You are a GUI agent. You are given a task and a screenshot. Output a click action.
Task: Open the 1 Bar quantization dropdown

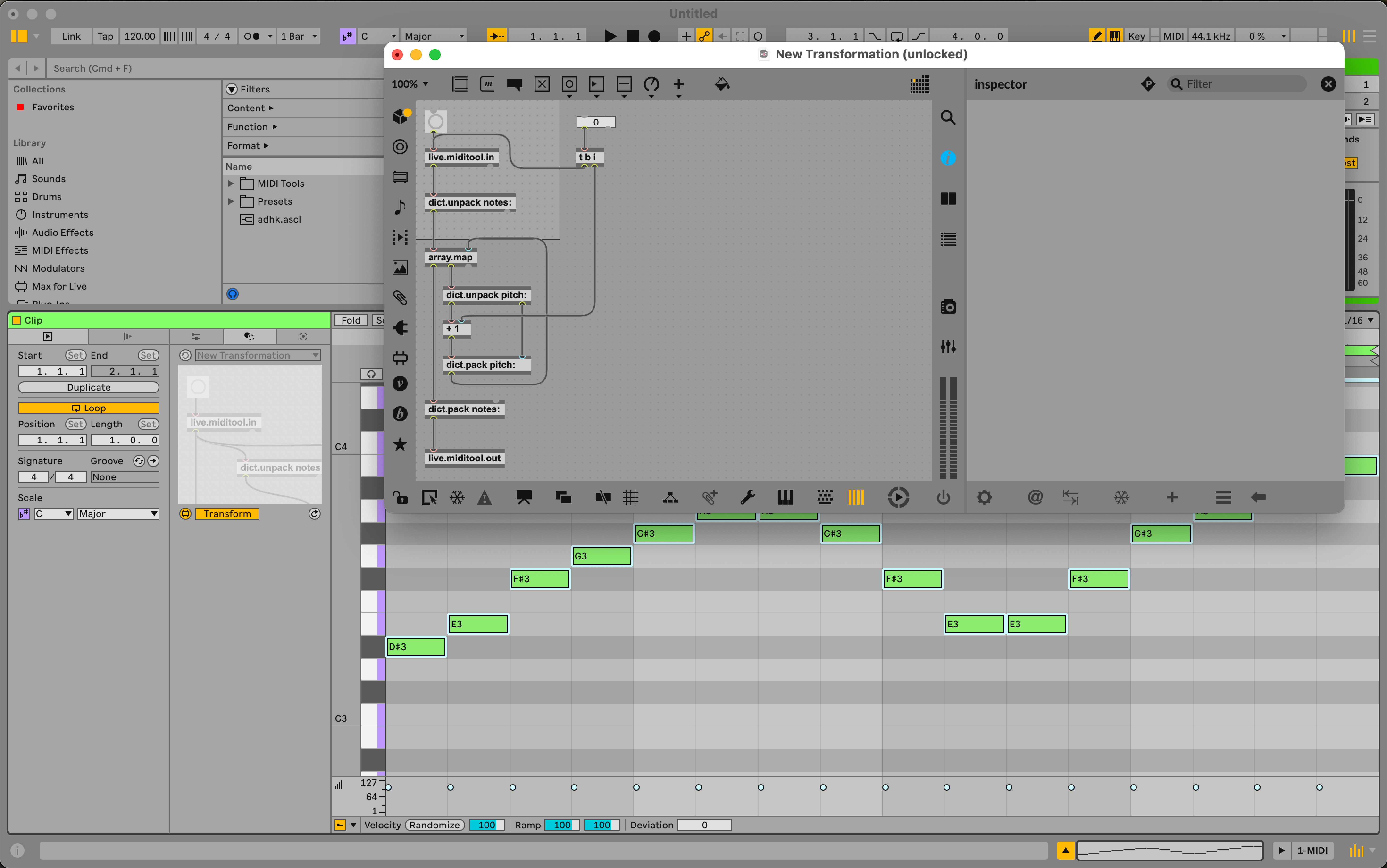tap(299, 36)
